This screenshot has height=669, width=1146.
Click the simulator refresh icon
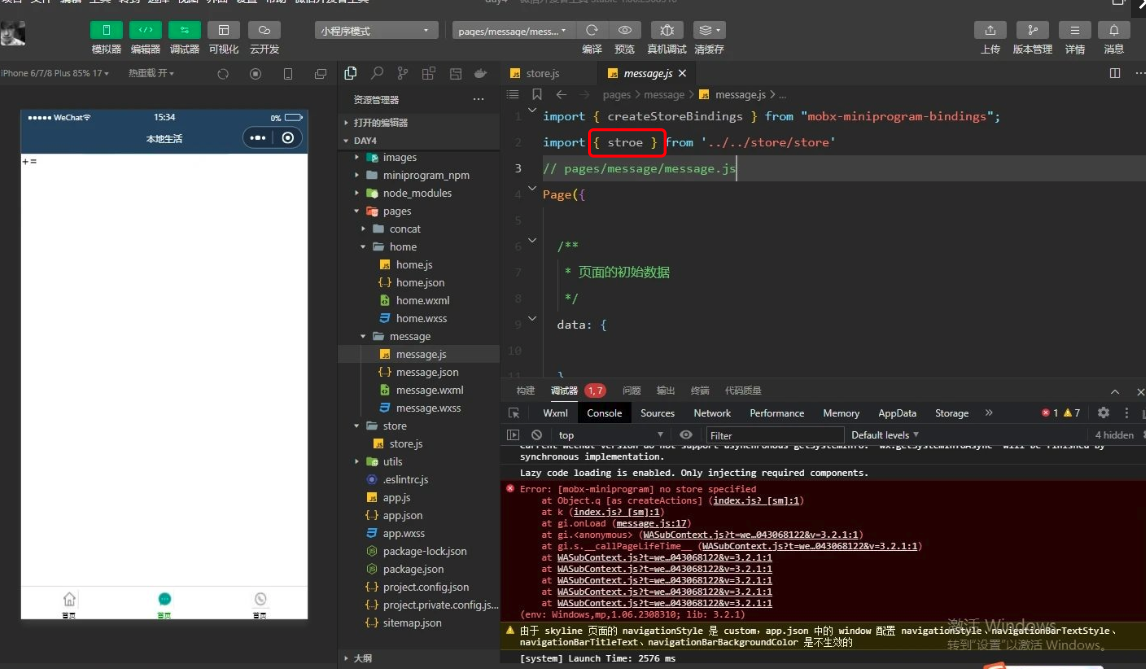(223, 74)
